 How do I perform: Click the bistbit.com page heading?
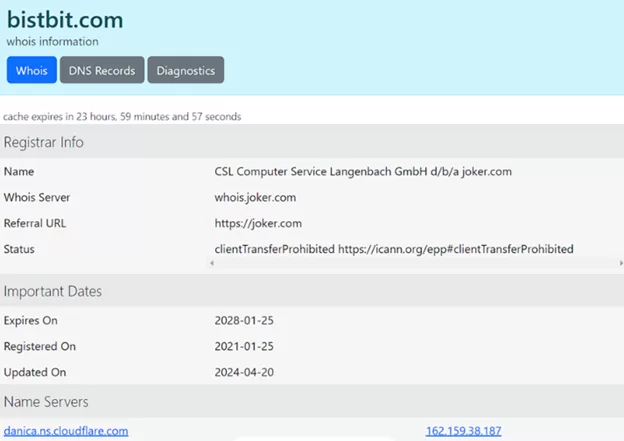coord(65,20)
